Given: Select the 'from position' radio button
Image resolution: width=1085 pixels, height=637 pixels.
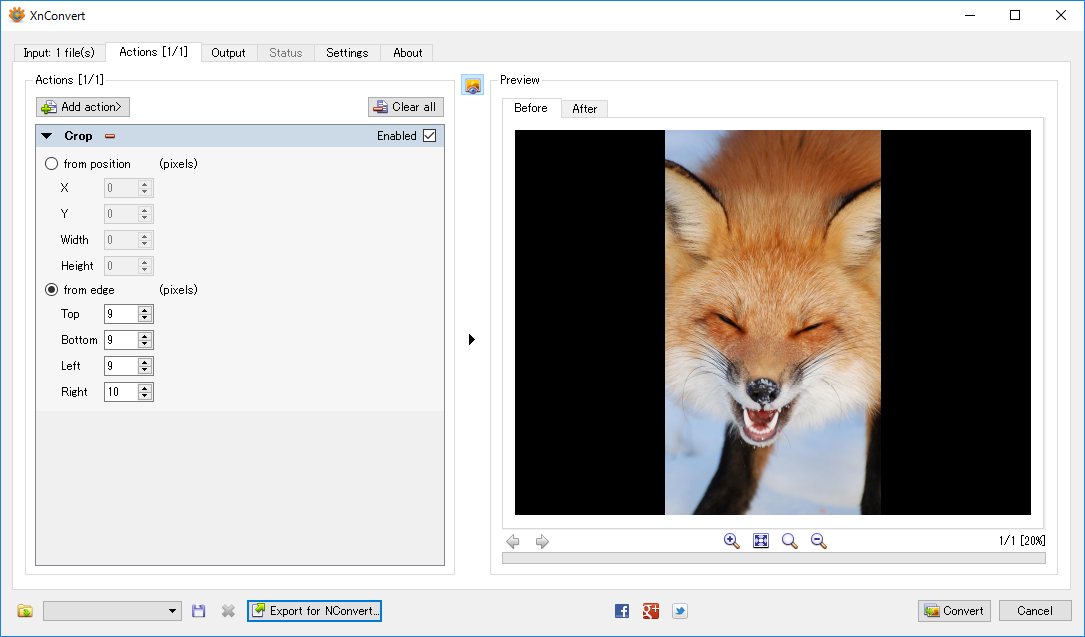Looking at the screenshot, I should pos(52,164).
